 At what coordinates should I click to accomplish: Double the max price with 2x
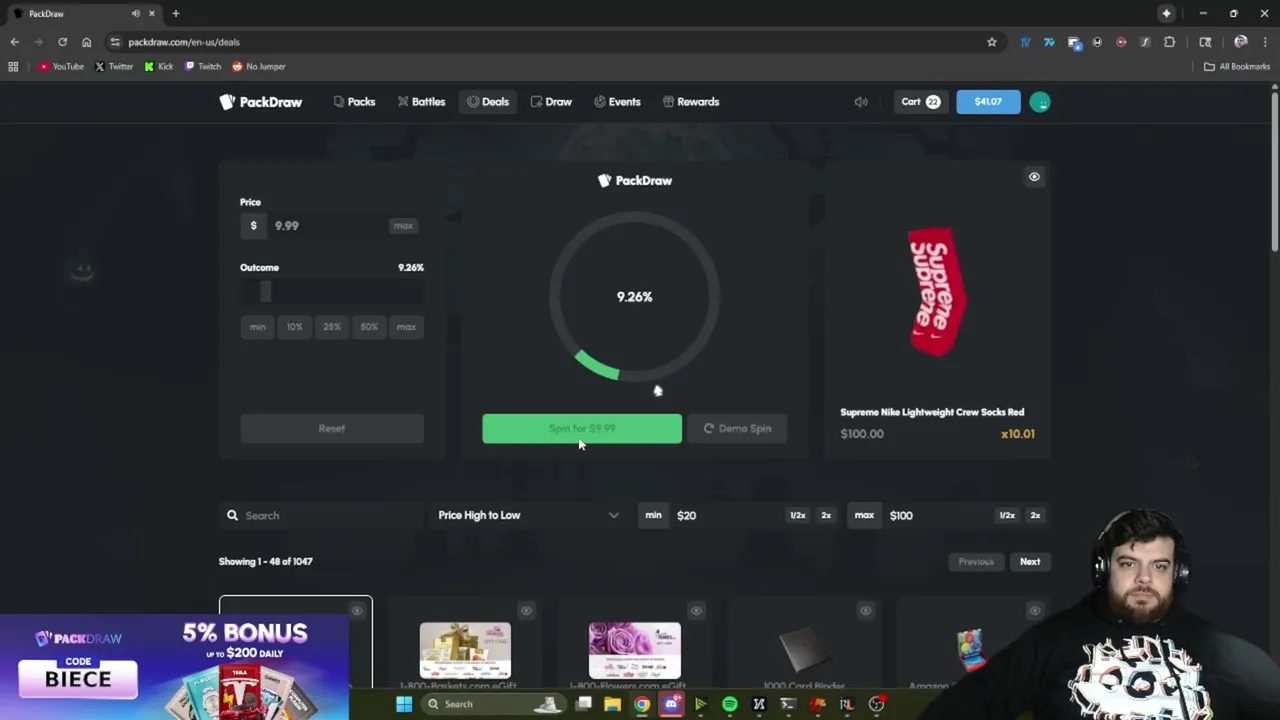[x=1035, y=516]
